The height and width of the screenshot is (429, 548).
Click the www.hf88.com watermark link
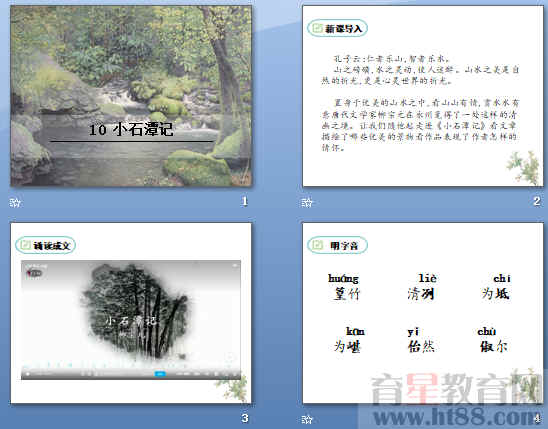point(453,417)
